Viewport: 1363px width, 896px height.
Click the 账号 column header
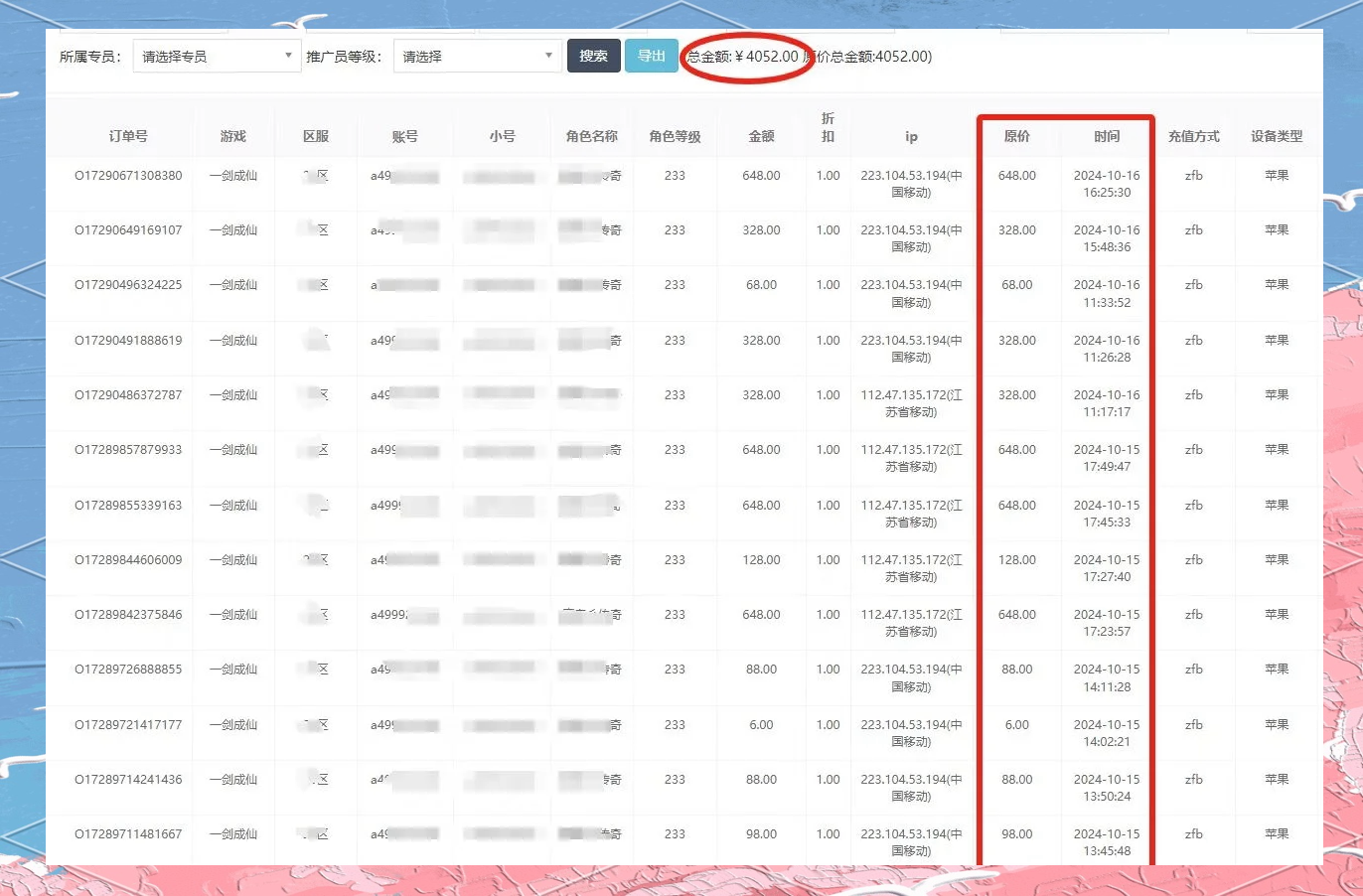(404, 136)
